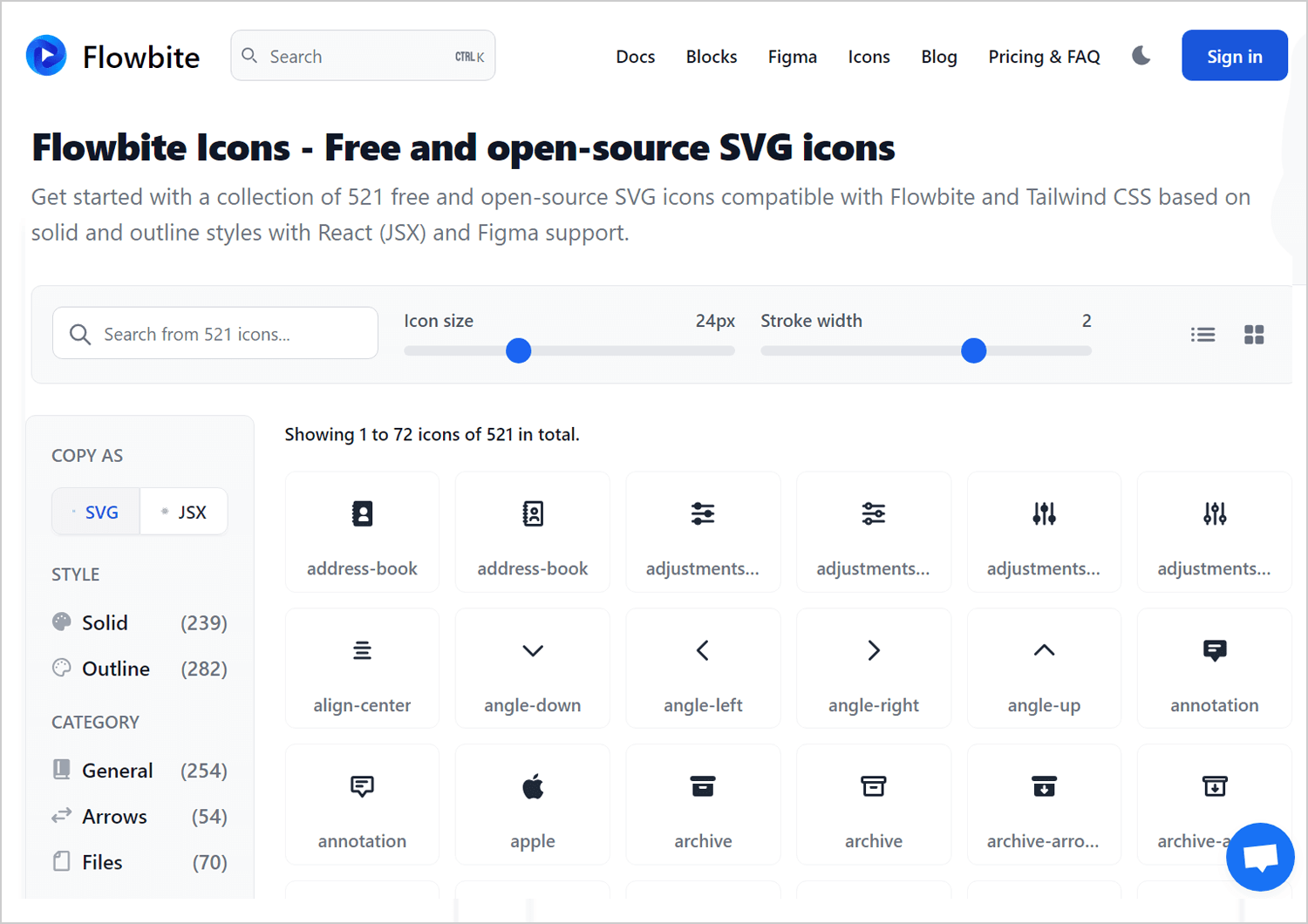This screenshot has width=1308, height=924.
Task: Click the Stroke width value 2
Action: pos(1087,321)
